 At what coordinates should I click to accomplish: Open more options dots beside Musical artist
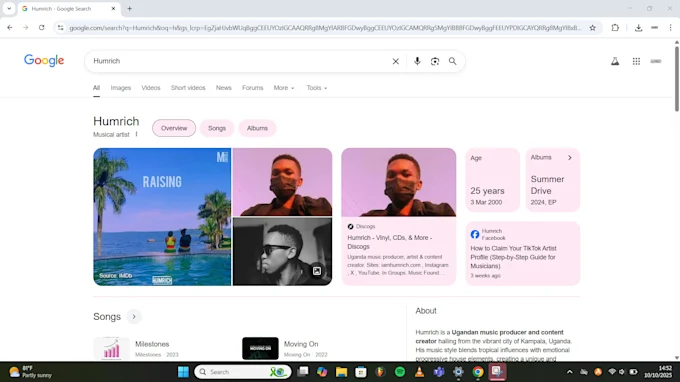tap(136, 134)
